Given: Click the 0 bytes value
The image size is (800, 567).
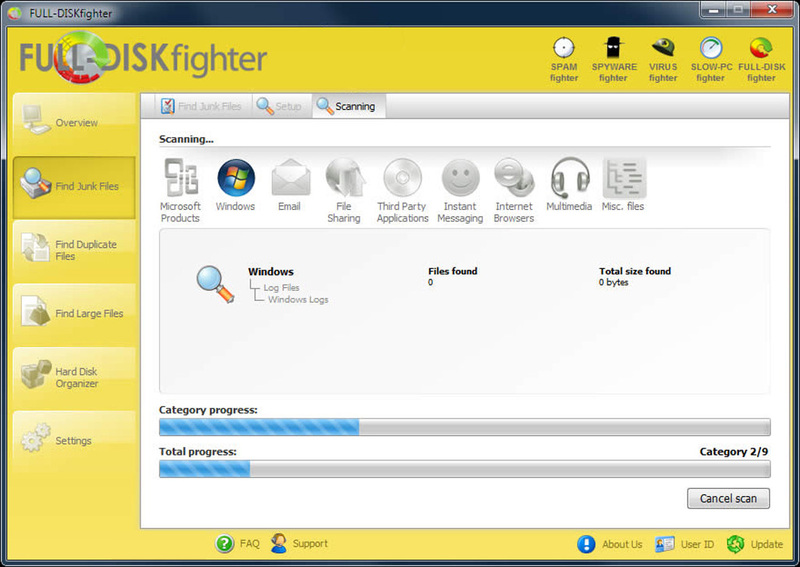Looking at the screenshot, I should 614,282.
